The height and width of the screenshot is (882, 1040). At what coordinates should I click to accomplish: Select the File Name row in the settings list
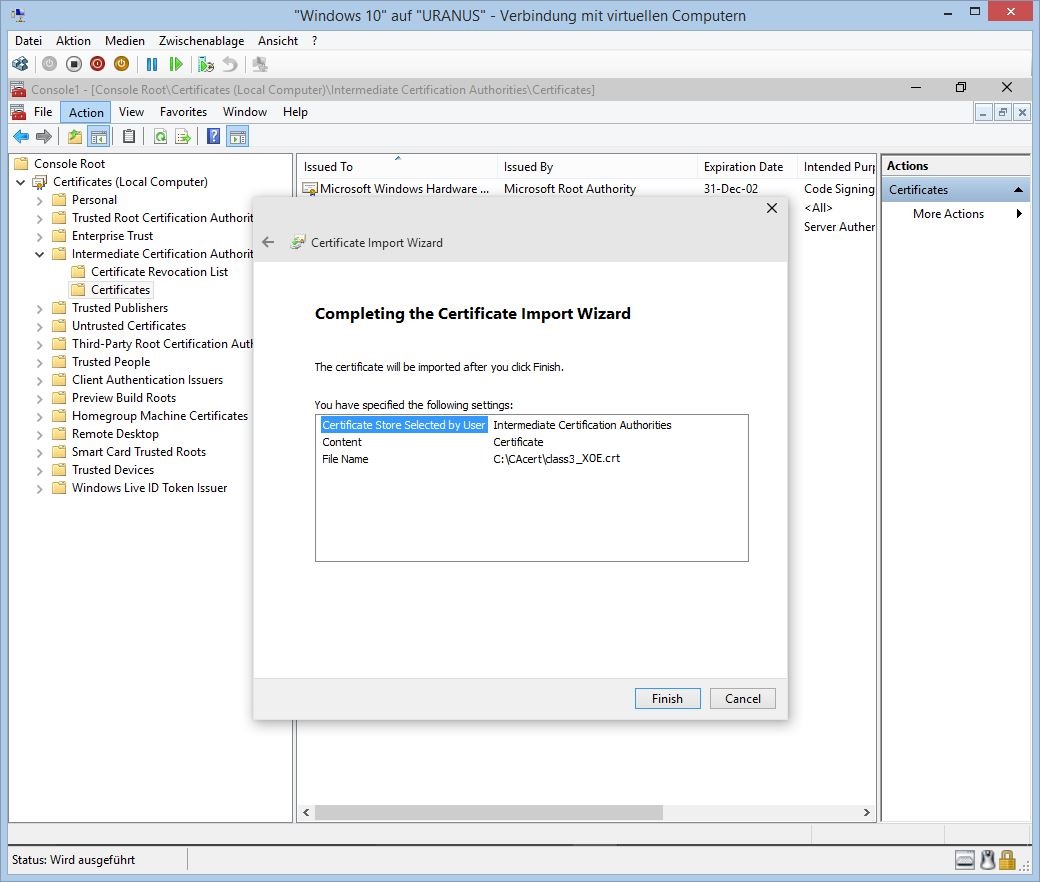pyautogui.click(x=345, y=459)
